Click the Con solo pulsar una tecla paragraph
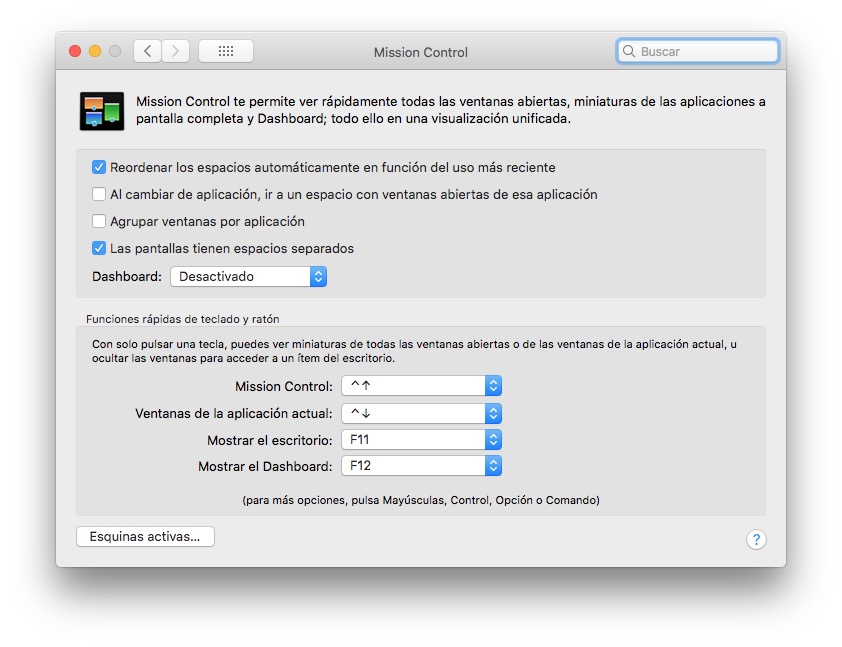842x647 pixels. [414, 351]
